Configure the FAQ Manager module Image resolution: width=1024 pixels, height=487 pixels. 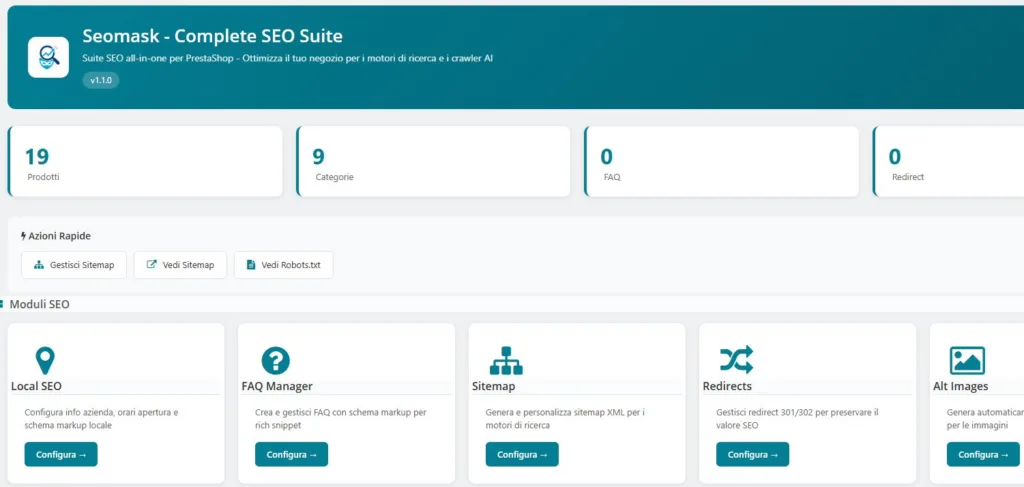291,454
